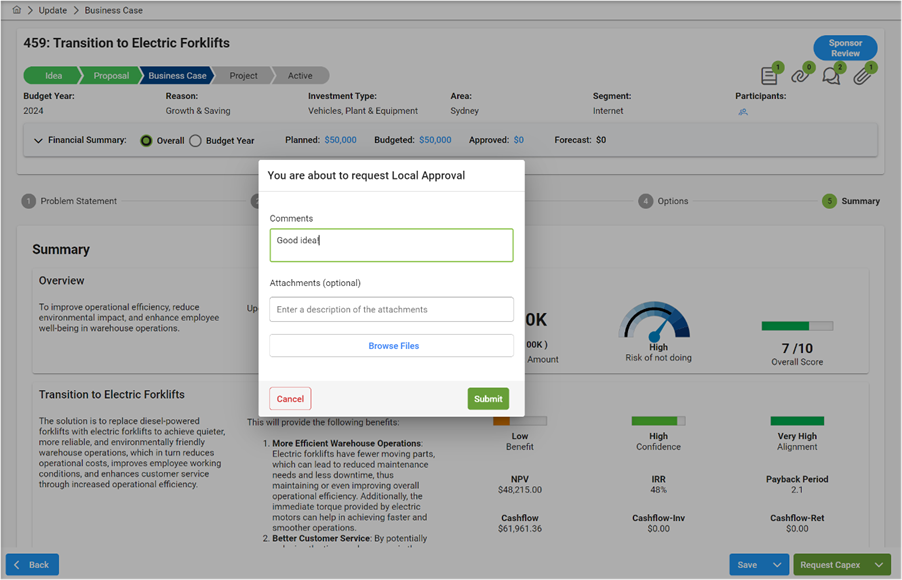Screen dimensions: 902x580
Task: View the comments chat icon showing 2
Action: point(830,77)
